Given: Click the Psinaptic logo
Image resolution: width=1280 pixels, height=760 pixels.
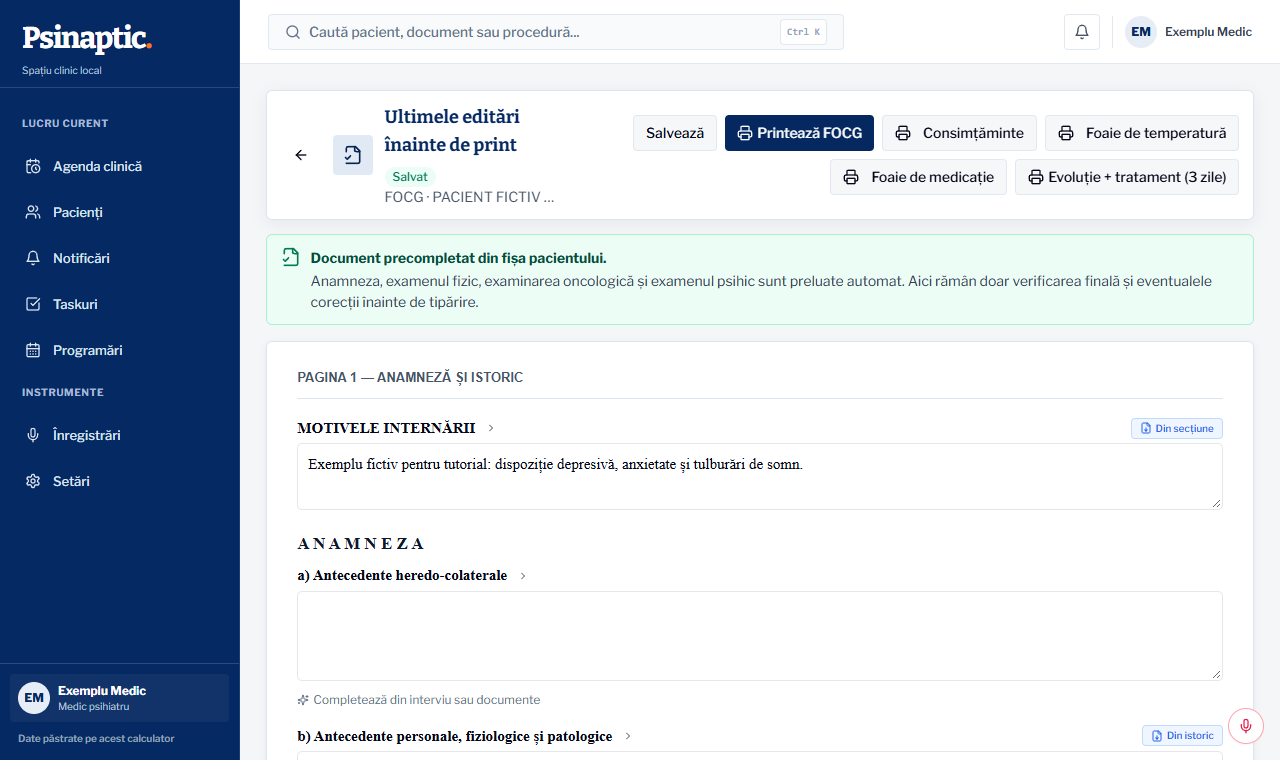Looking at the screenshot, I should tap(87, 39).
